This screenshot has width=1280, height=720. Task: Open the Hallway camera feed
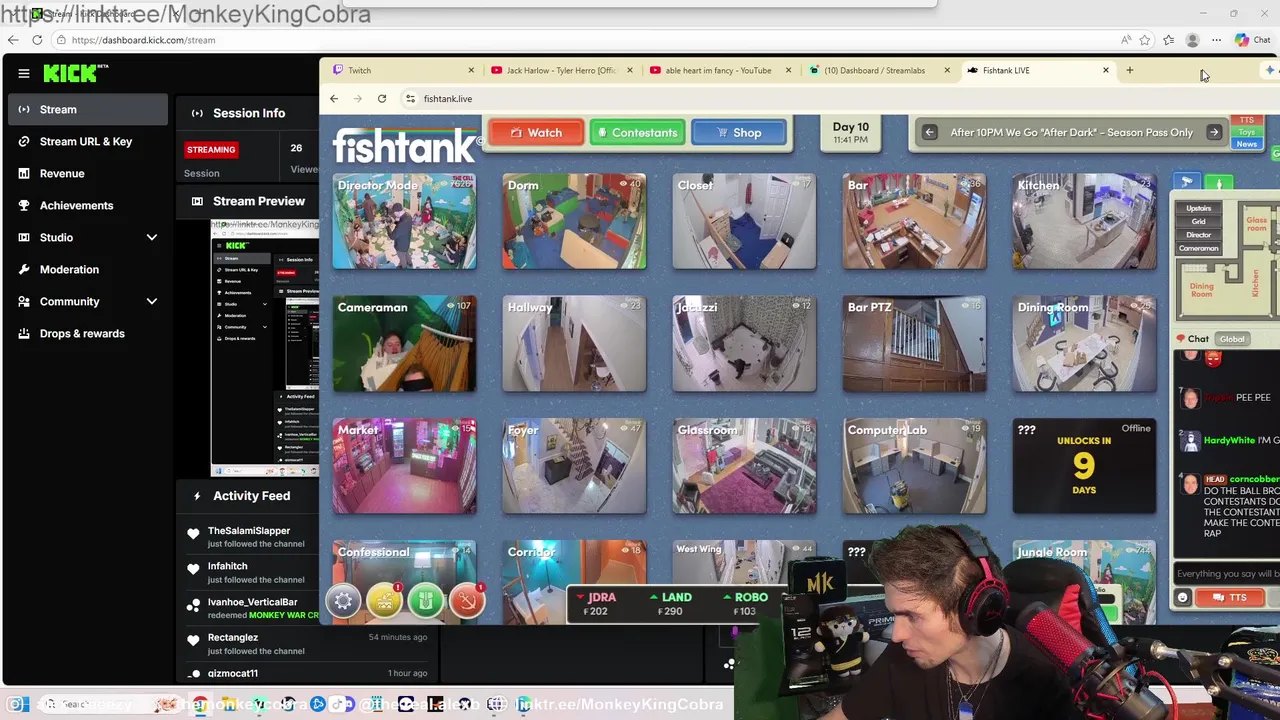pos(574,344)
